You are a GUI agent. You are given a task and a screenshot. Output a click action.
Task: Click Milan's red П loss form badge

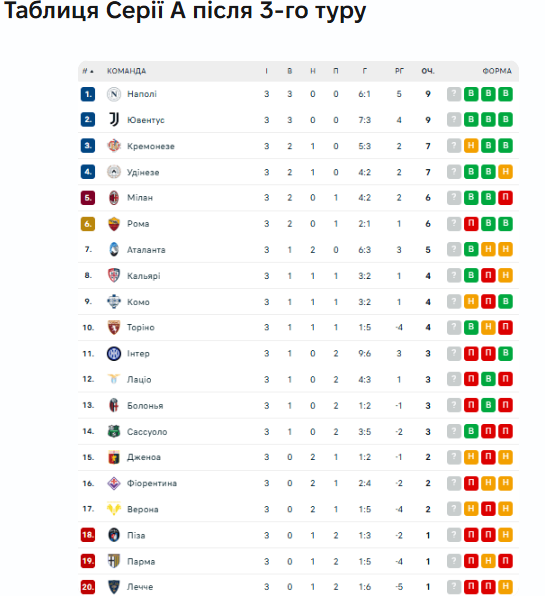pos(505,198)
